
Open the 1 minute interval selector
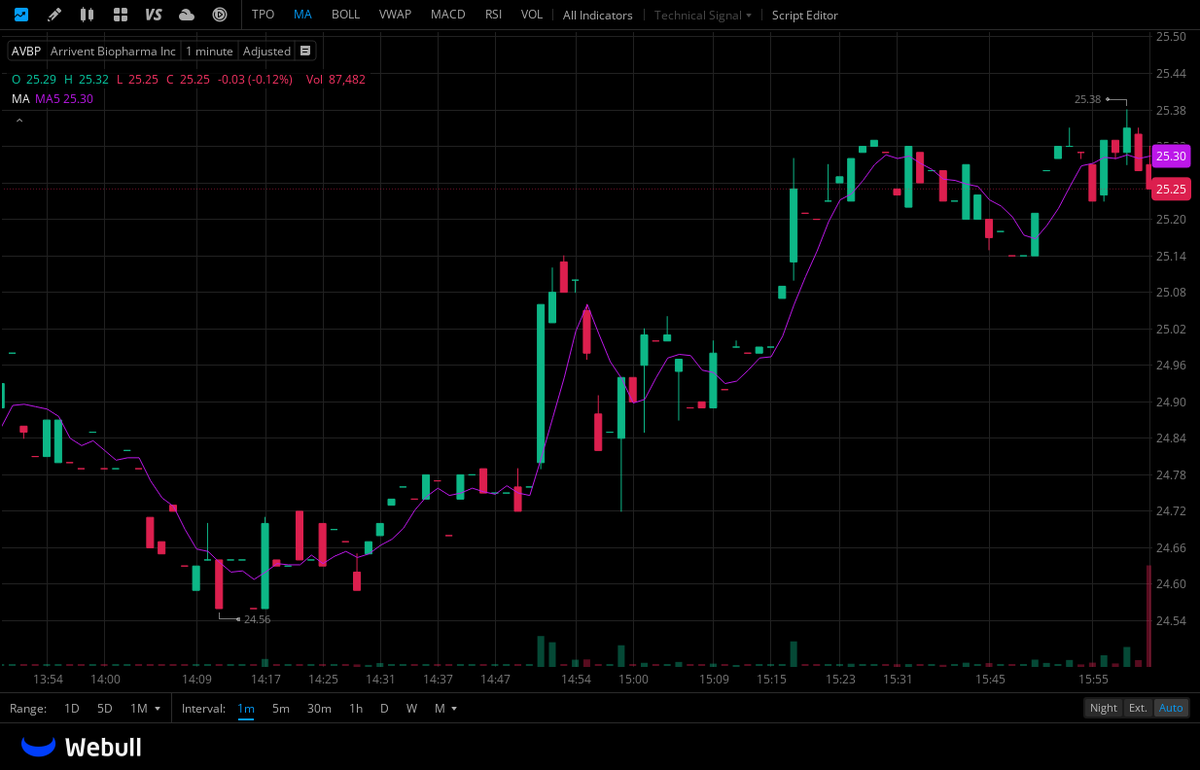tap(209, 51)
